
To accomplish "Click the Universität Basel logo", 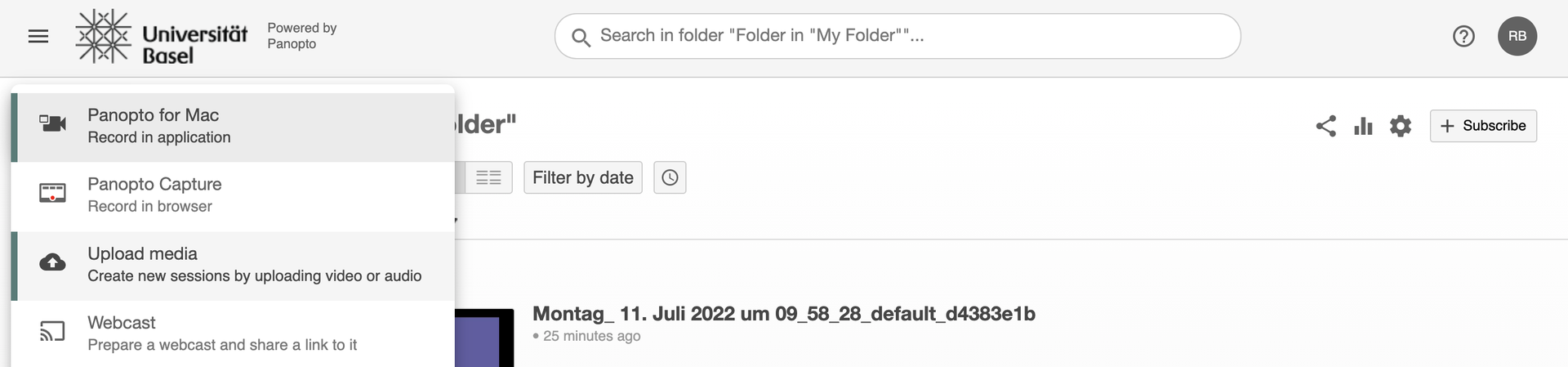I will tap(161, 37).
